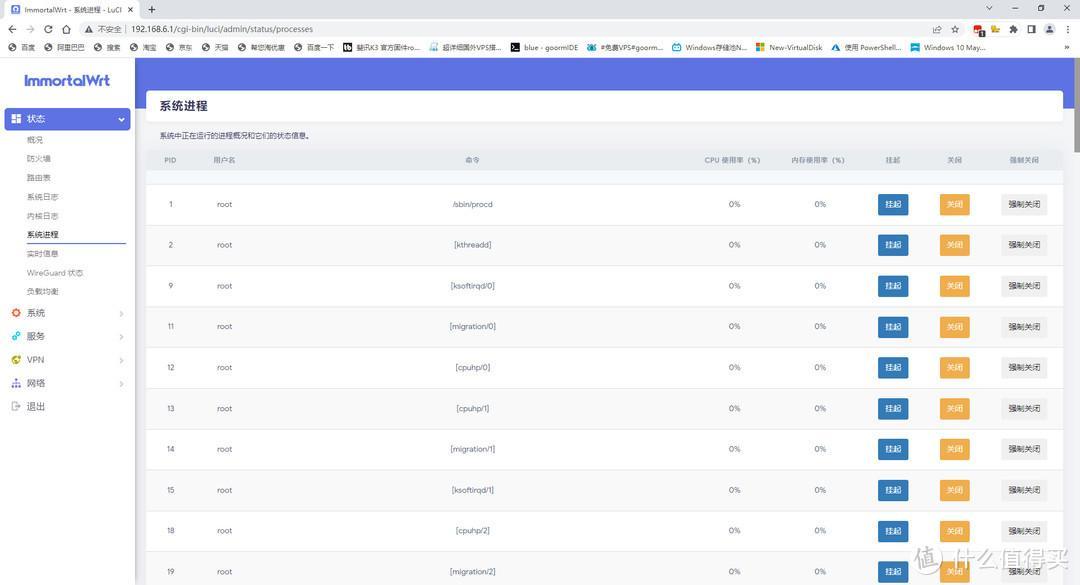This screenshot has width=1080, height=585.
Task: Reload the current page
Action: coord(48,29)
